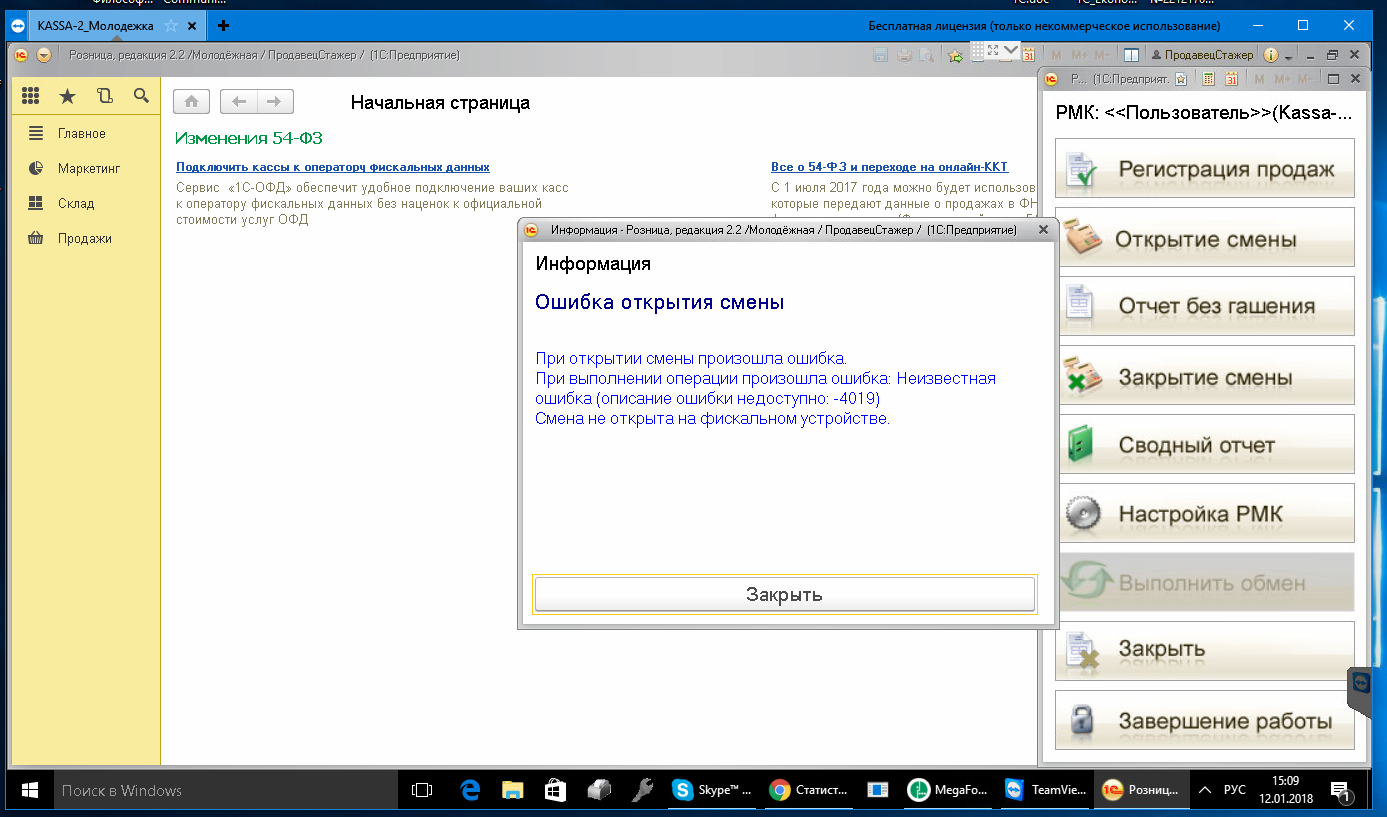This screenshot has height=817, width=1387.
Task: Open the Склад section
Action: [76, 203]
